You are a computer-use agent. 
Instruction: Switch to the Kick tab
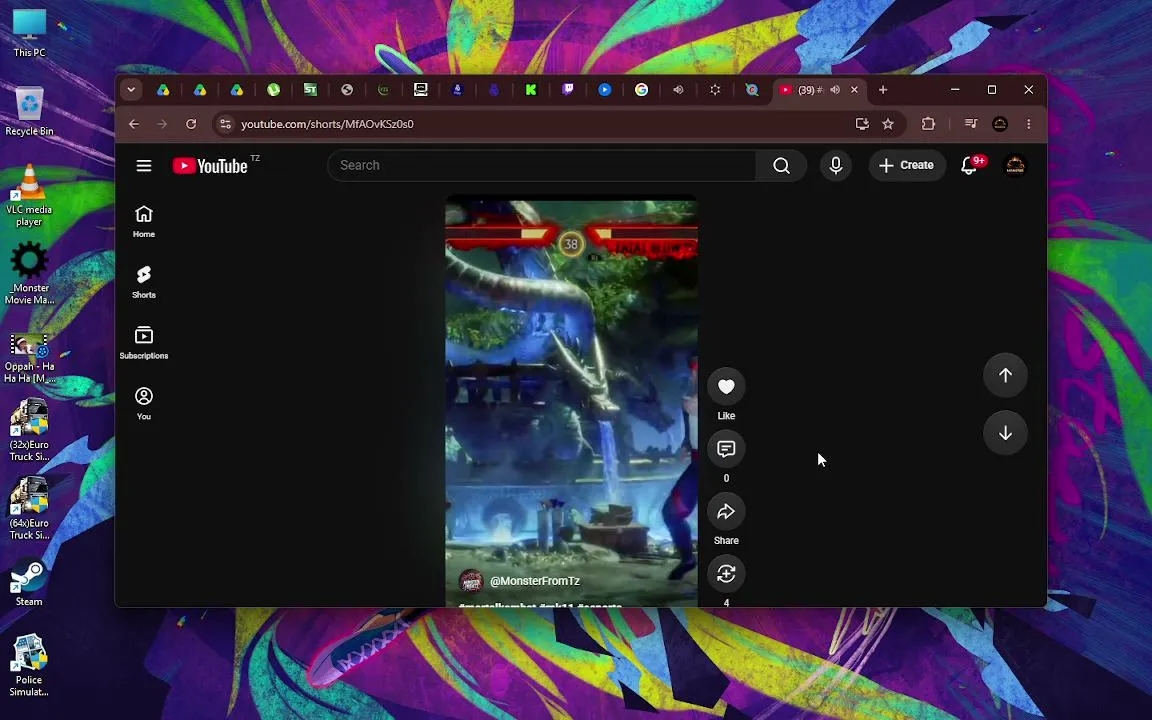point(530,90)
